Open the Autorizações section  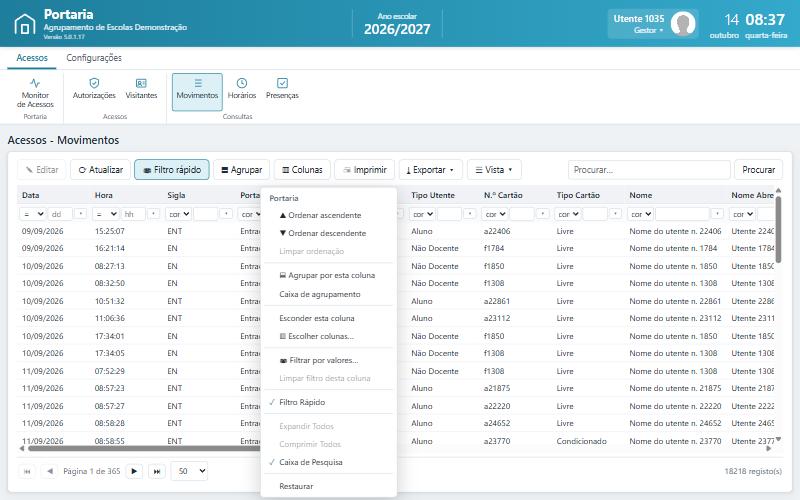(x=94, y=89)
